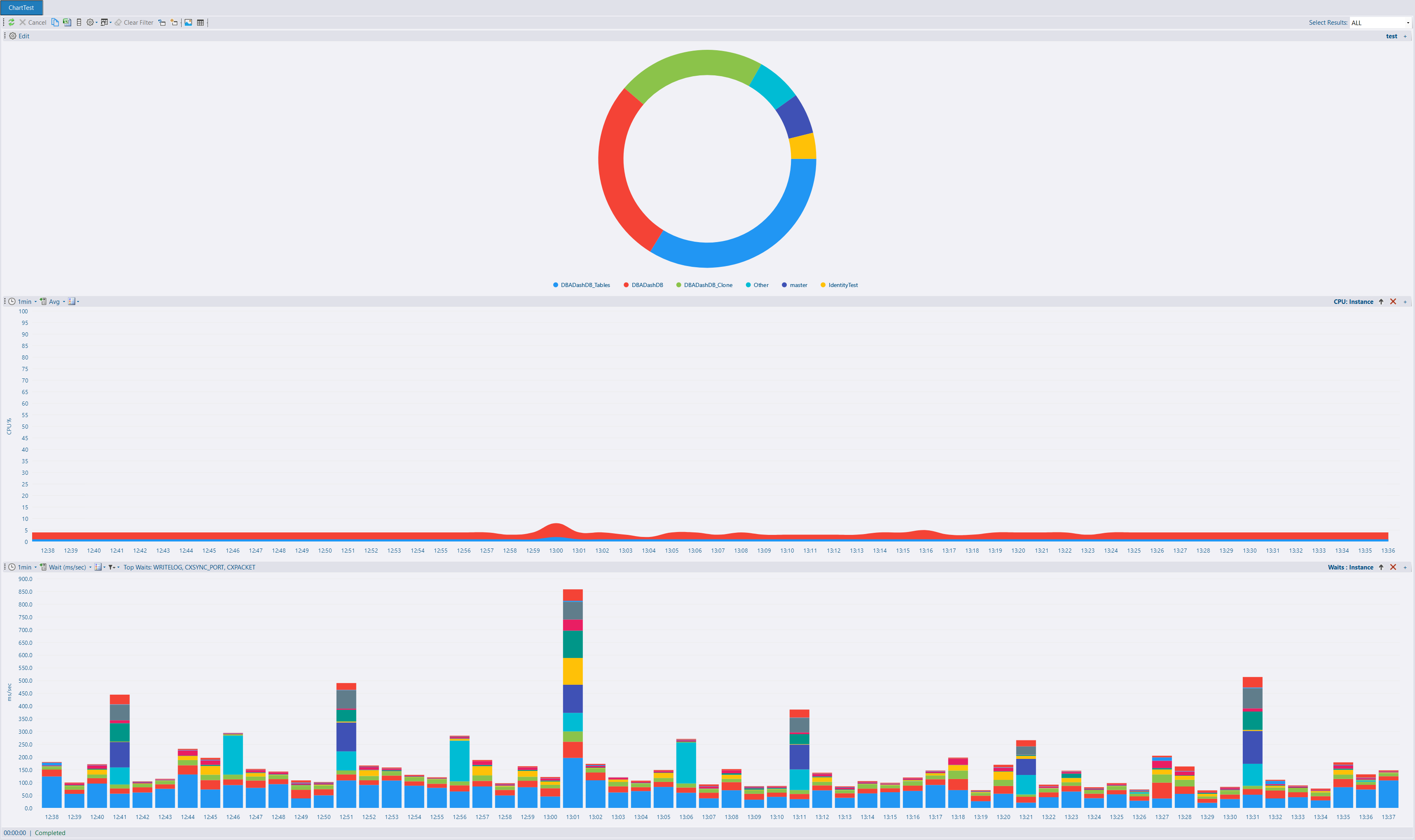Export results with the Excel icon

coord(67,22)
